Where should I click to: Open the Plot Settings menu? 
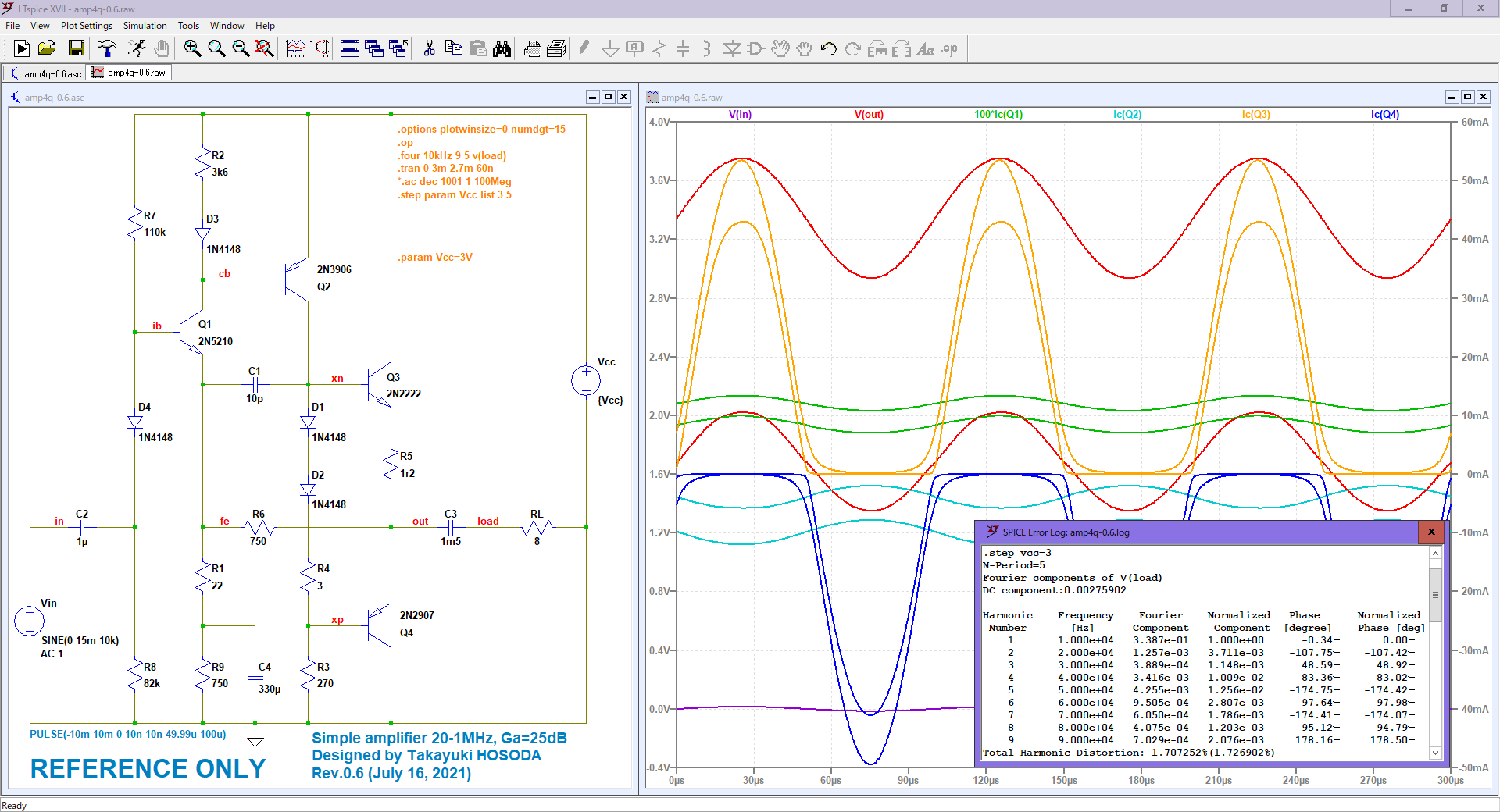pyautogui.click(x=86, y=26)
